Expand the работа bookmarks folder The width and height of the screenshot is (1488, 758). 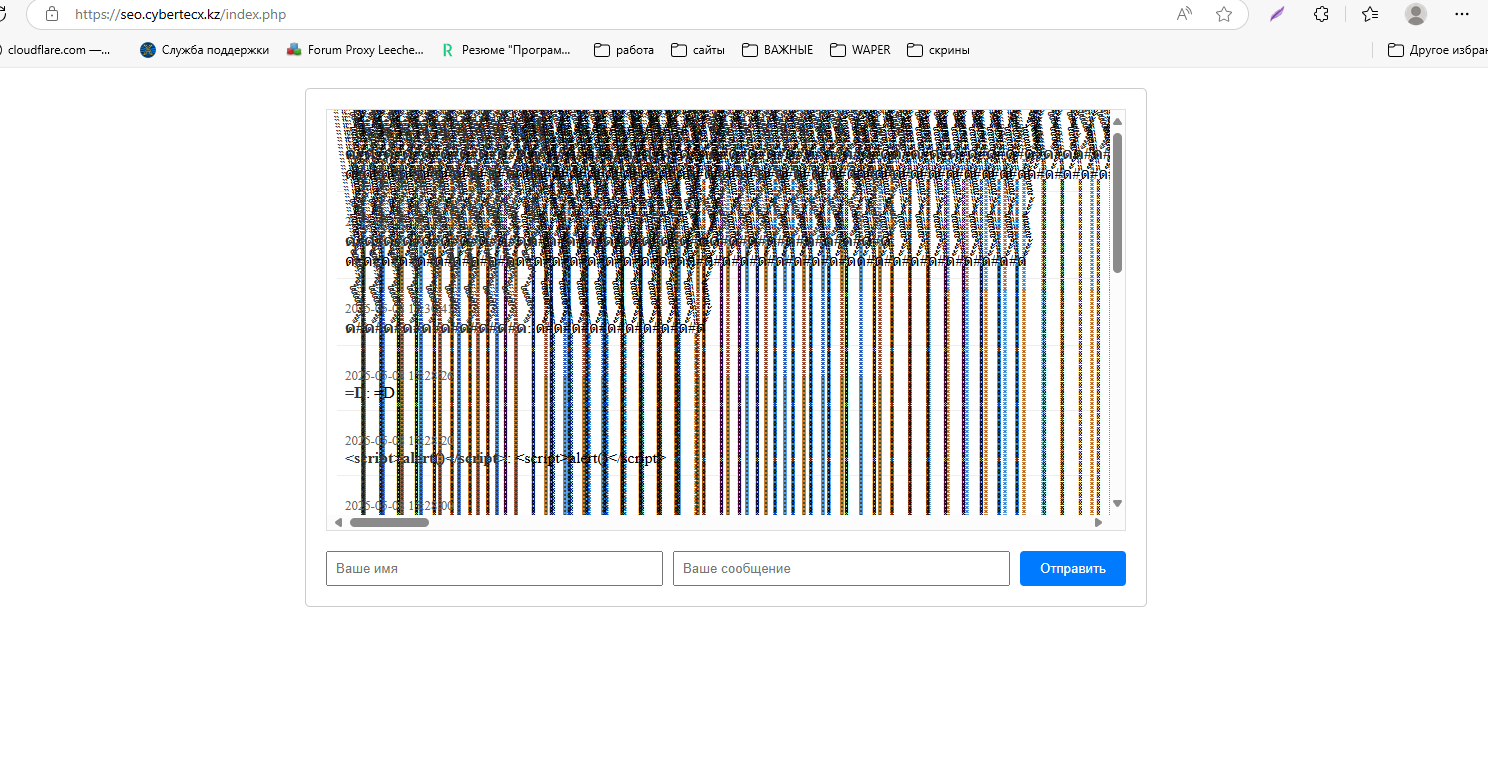pyautogui.click(x=624, y=50)
